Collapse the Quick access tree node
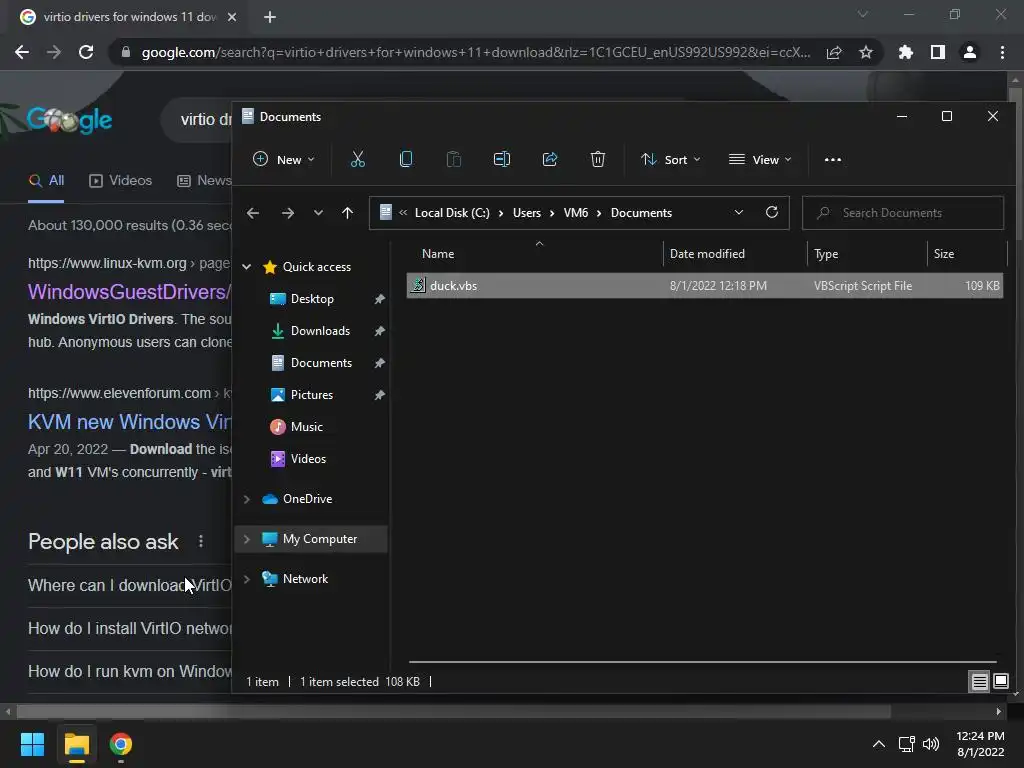This screenshot has width=1024, height=768. (x=246, y=266)
